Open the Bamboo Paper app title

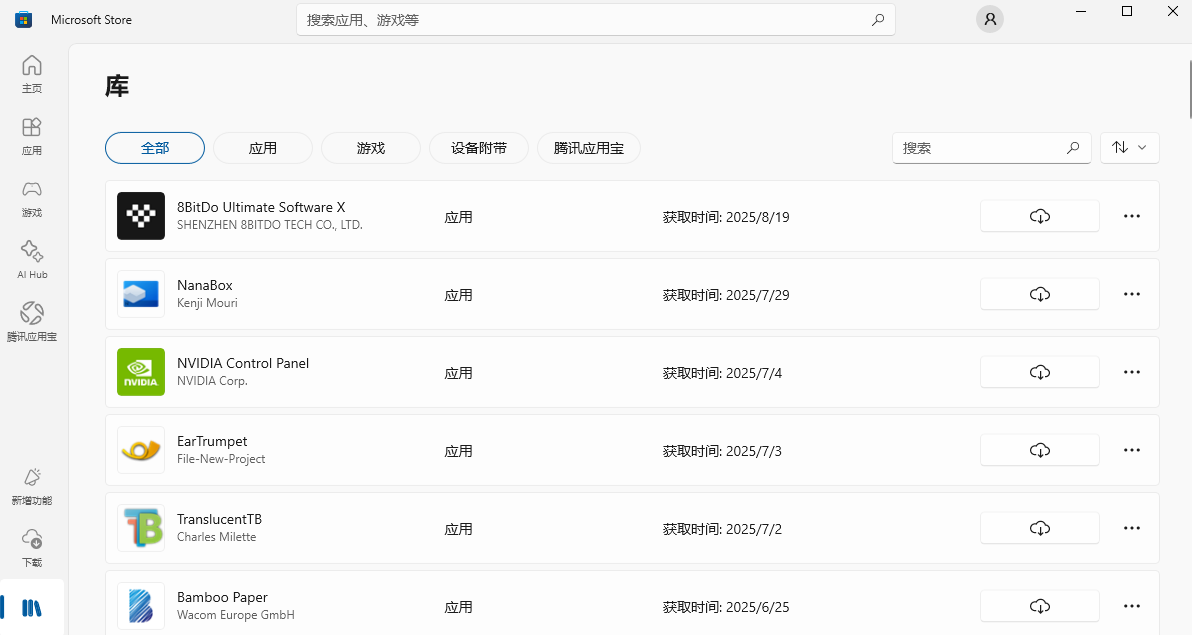tap(222, 597)
